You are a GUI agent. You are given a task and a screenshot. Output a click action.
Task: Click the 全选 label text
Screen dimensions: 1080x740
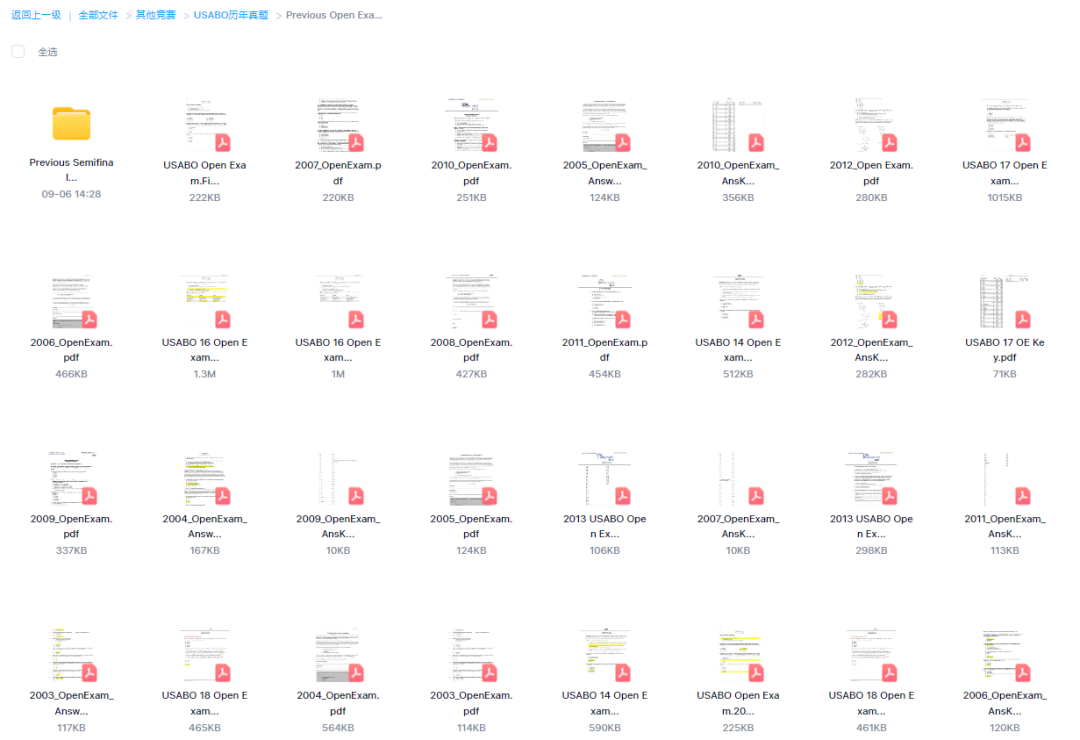[x=48, y=52]
